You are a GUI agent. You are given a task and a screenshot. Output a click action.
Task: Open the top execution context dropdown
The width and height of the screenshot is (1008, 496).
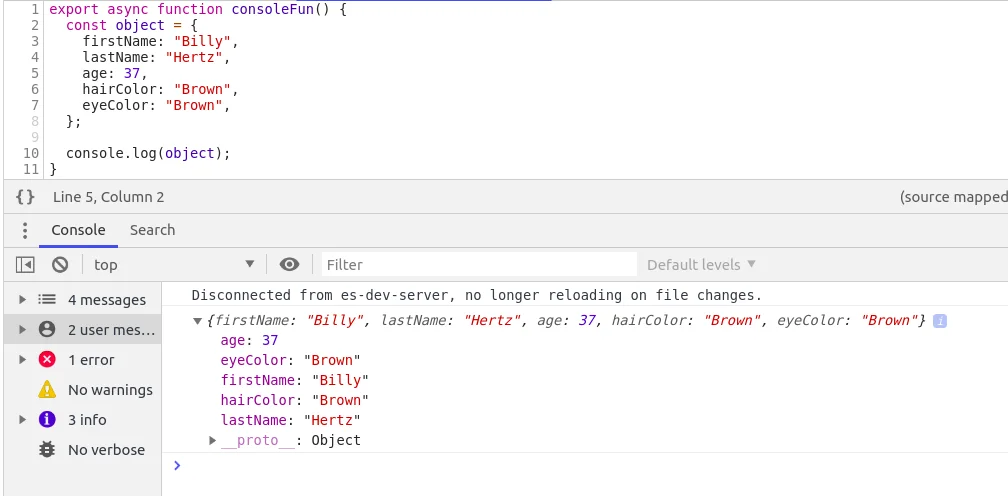click(174, 265)
